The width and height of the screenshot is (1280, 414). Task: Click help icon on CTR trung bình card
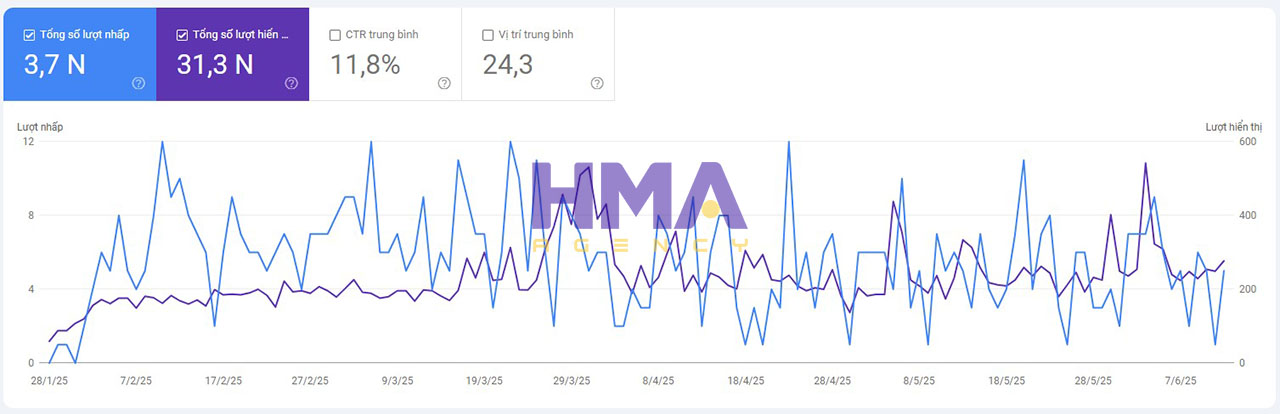point(444,84)
